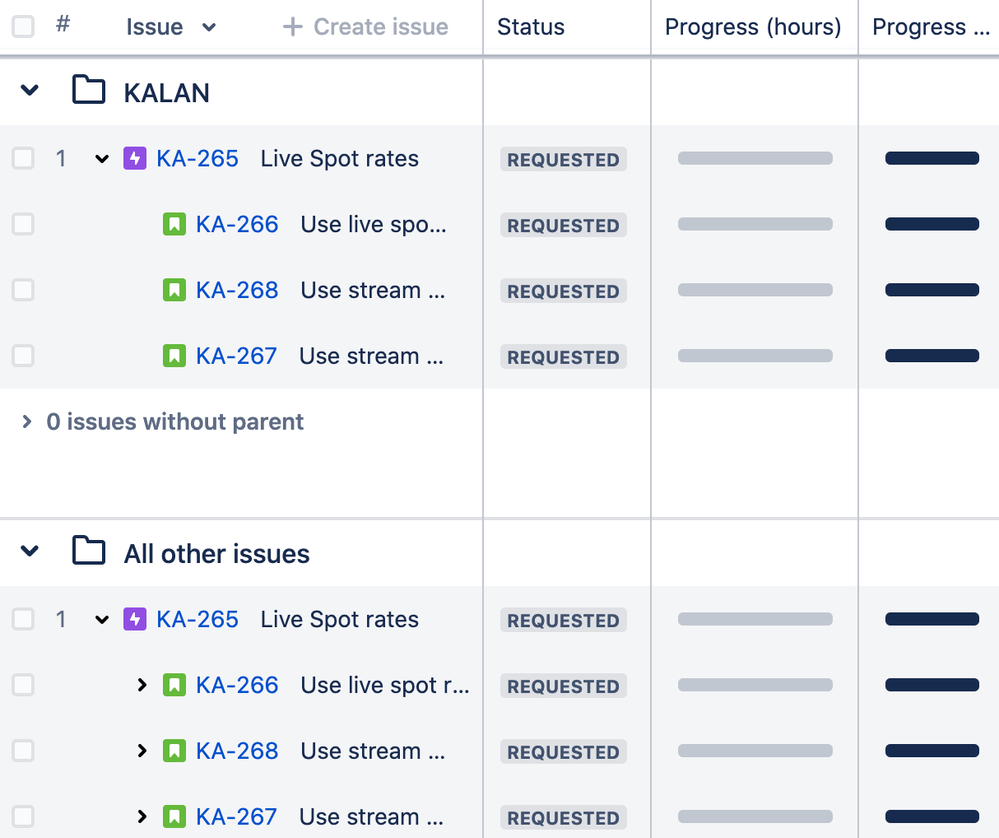This screenshot has width=999, height=838.
Task: Click the green story icon beside KA-267
Action: (175, 356)
